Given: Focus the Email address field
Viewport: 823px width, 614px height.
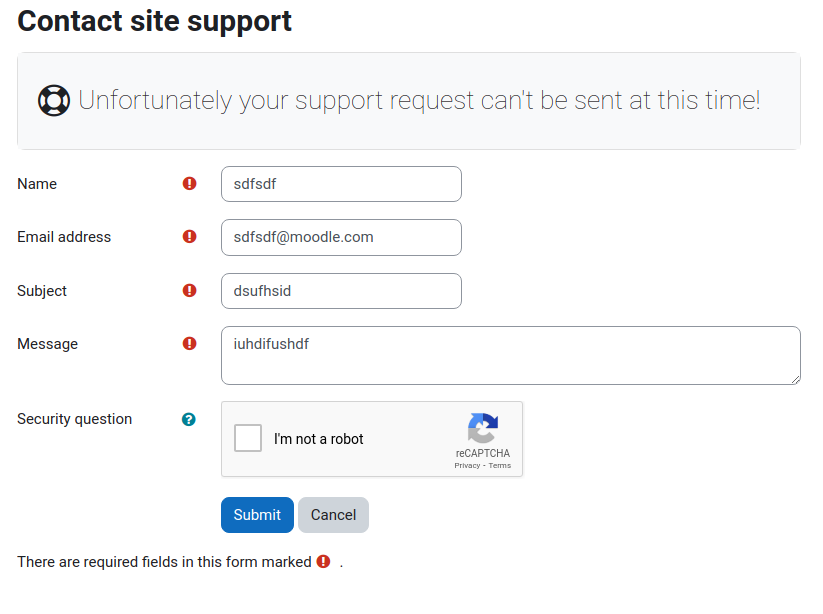Looking at the screenshot, I should tap(341, 237).
